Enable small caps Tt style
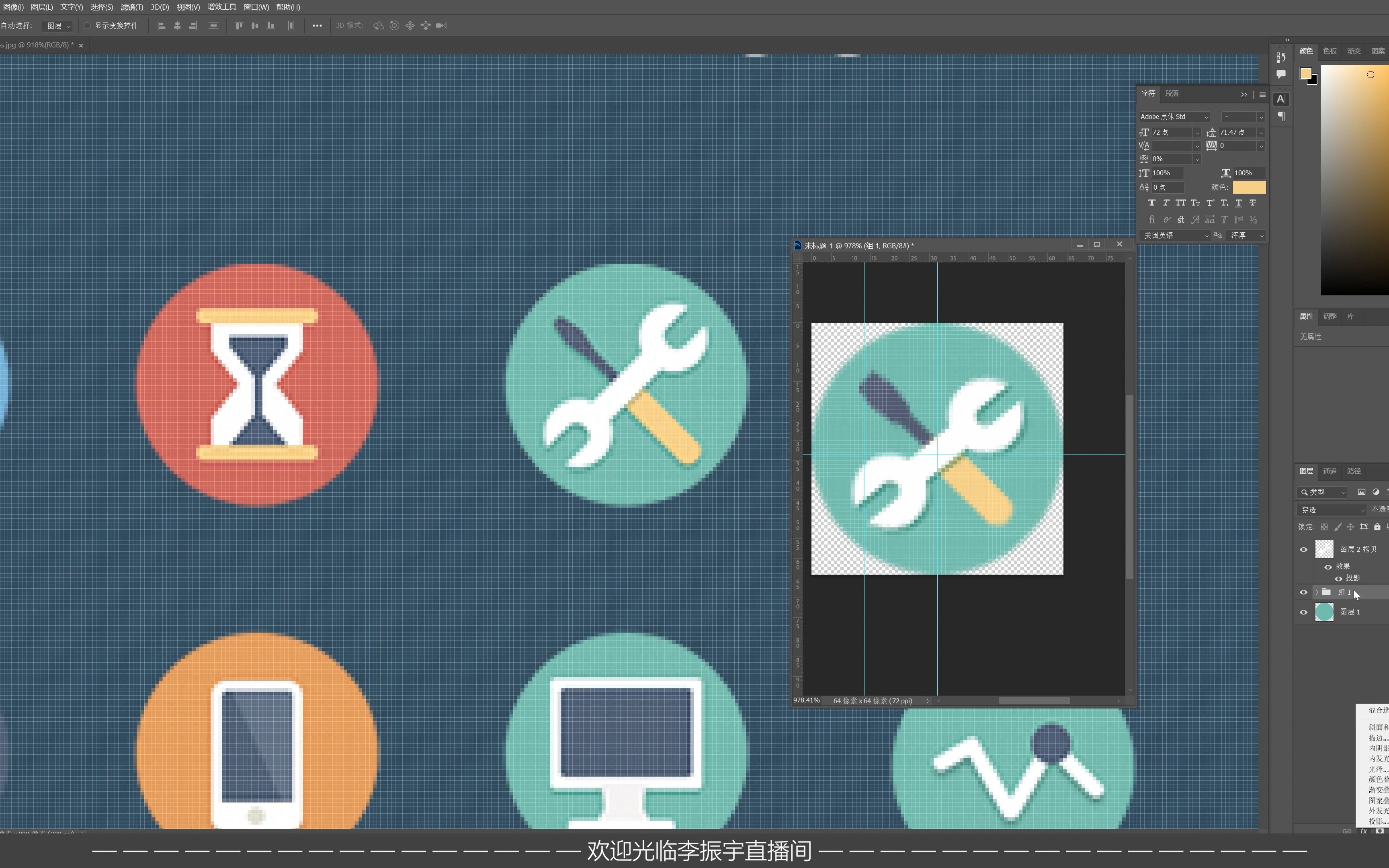This screenshot has height=868, width=1389. pos(1195,203)
